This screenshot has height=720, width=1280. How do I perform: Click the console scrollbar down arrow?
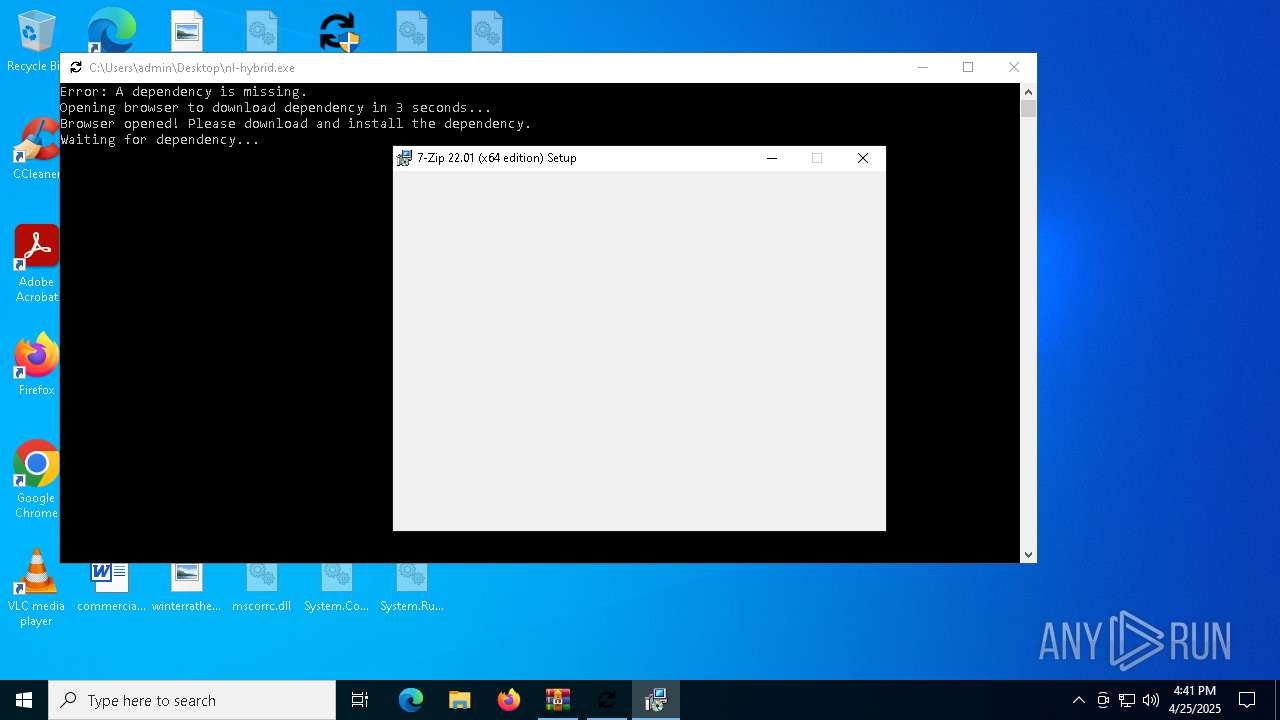(x=1028, y=554)
